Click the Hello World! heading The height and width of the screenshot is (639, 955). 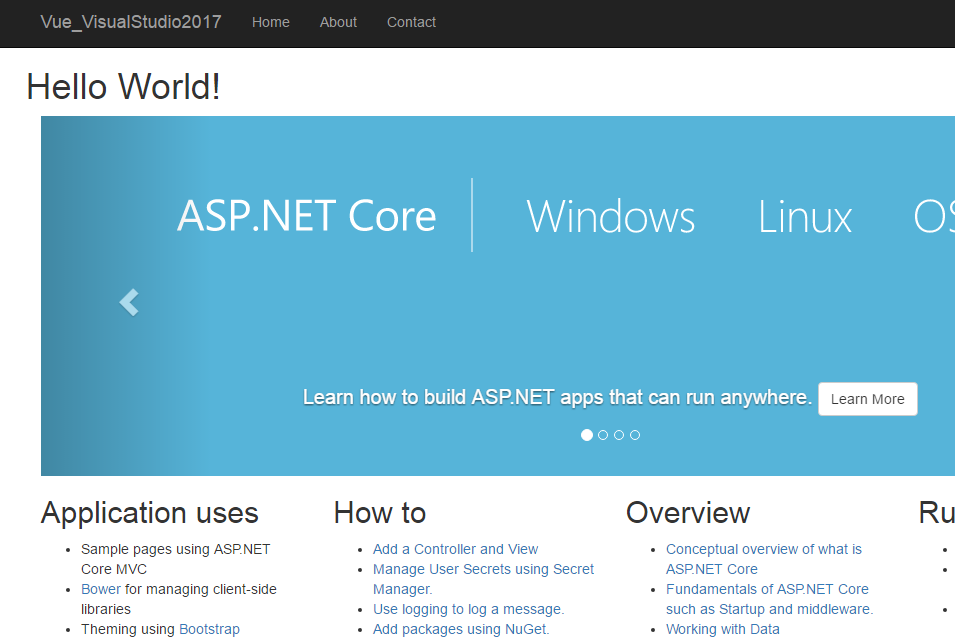(x=123, y=86)
